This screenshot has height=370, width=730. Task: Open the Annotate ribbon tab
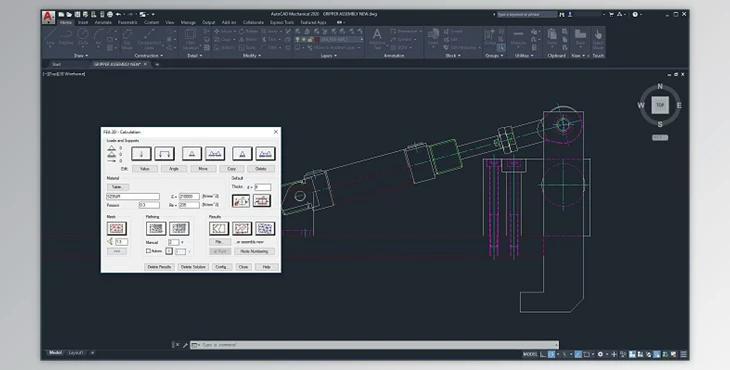pos(103,22)
